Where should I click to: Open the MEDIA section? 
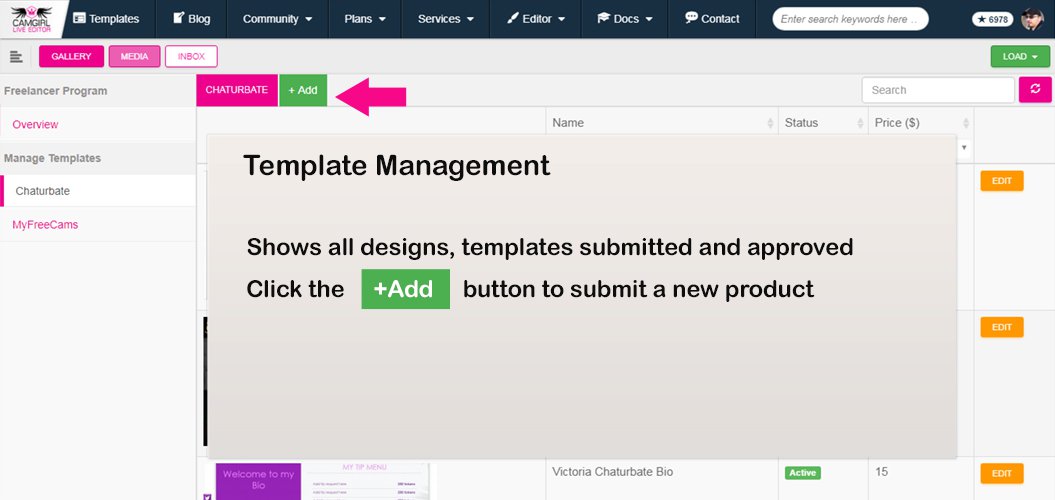pyautogui.click(x=135, y=57)
